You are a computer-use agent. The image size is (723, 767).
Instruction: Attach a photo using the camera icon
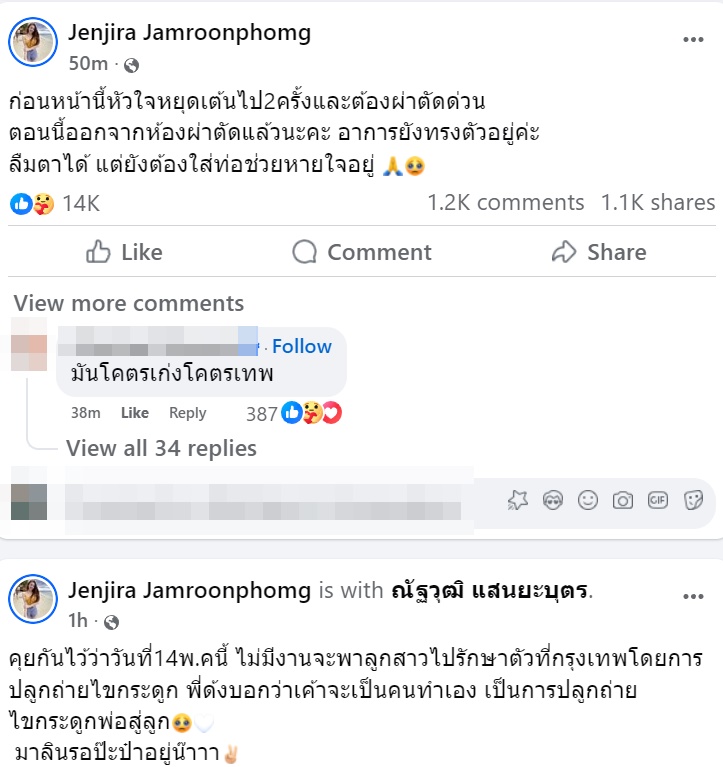click(623, 500)
